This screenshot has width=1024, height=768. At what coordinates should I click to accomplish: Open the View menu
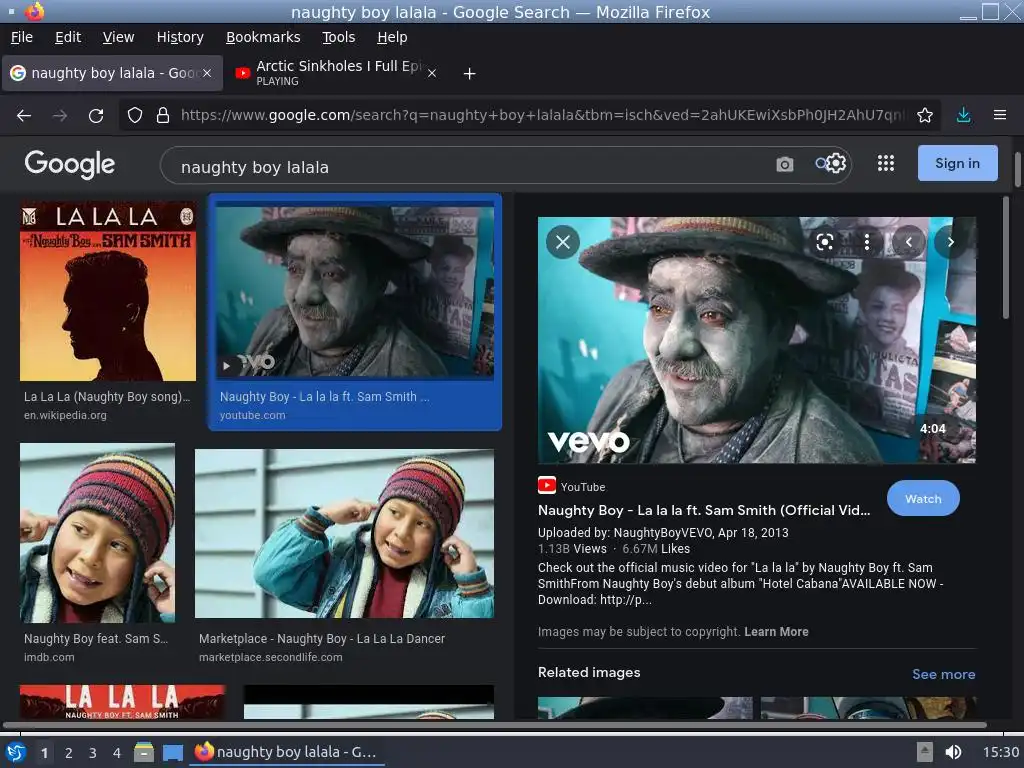point(118,37)
